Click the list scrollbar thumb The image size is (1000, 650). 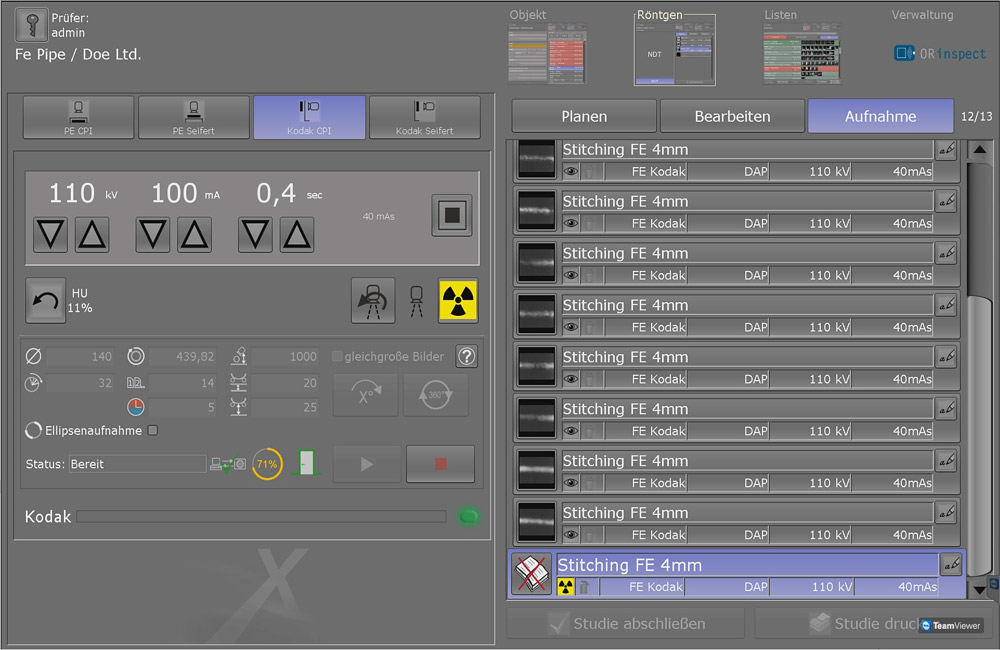coord(980,434)
